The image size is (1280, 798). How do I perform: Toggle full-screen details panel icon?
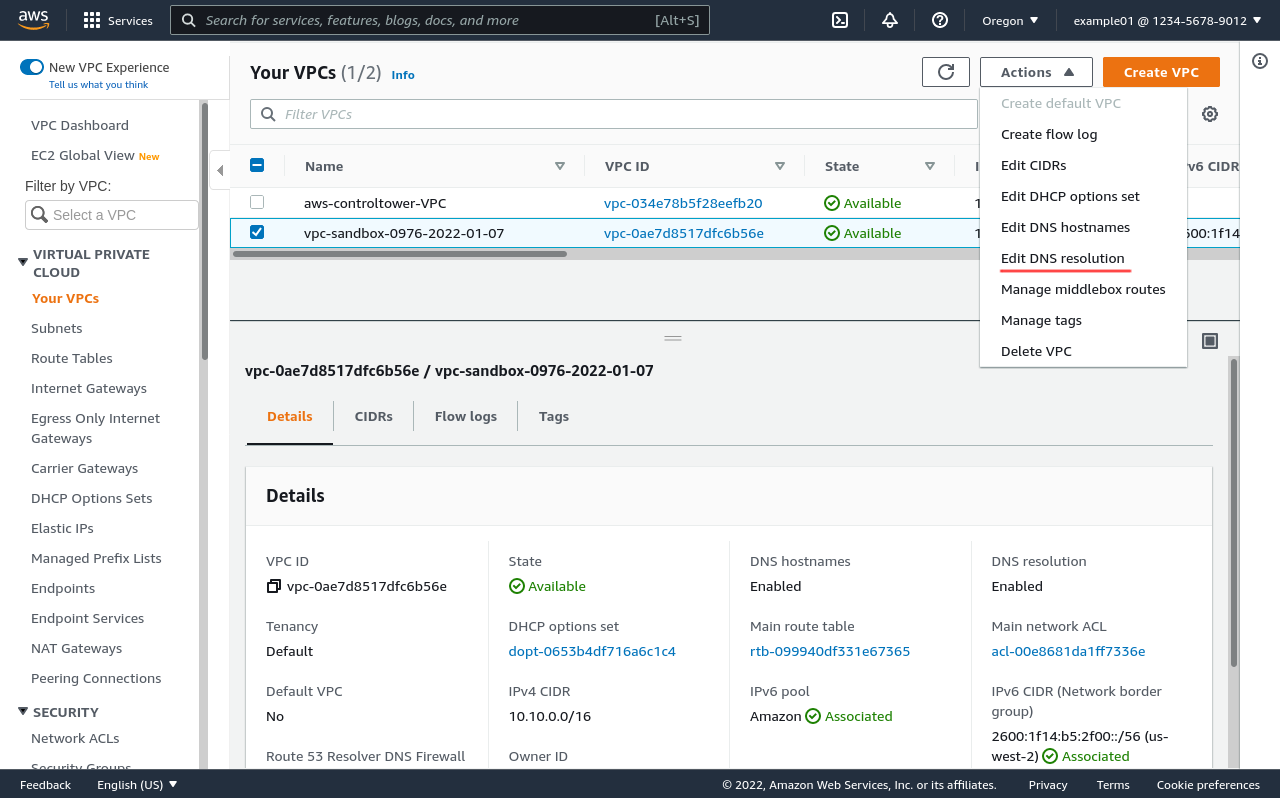point(1210,341)
